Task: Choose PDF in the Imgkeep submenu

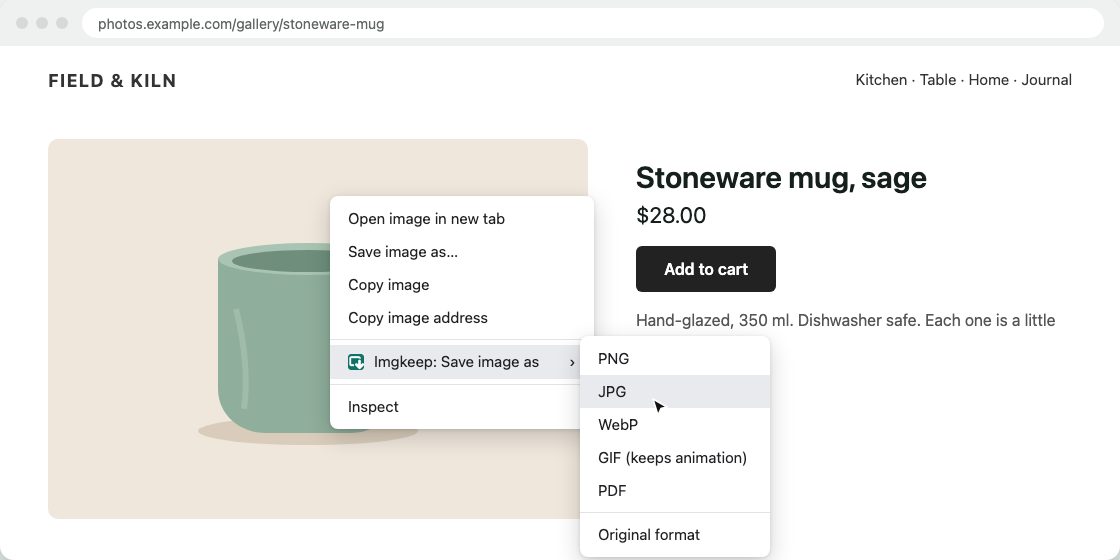Action: coord(675,491)
